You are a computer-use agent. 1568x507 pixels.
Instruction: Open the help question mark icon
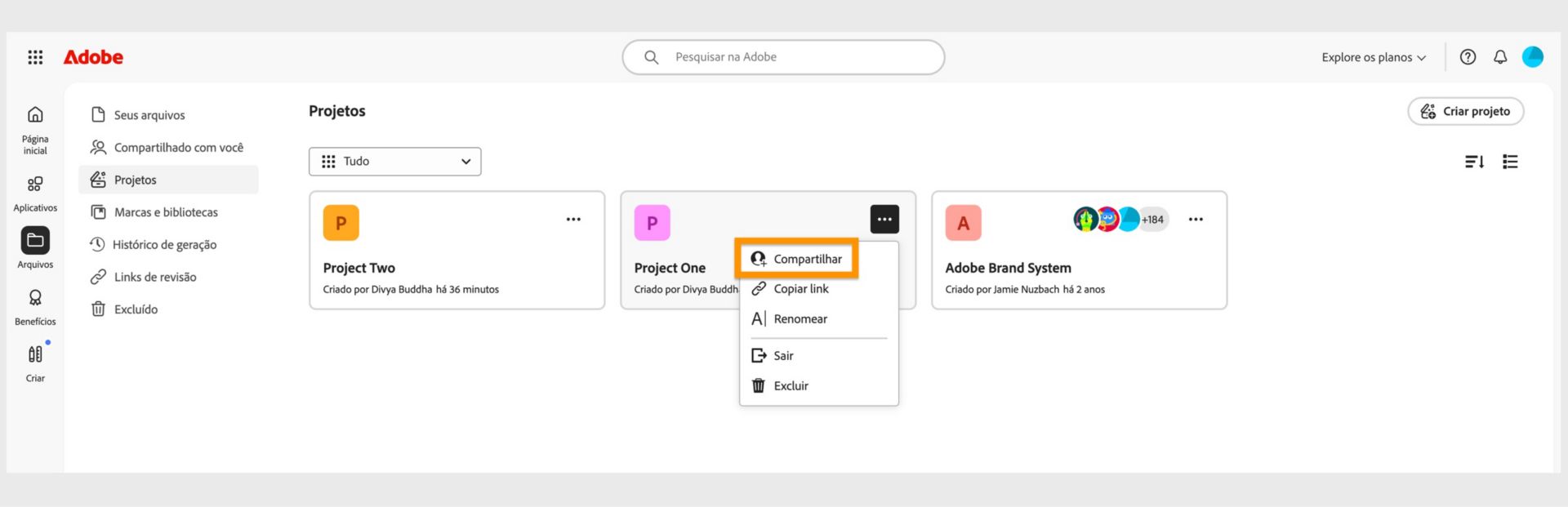tap(1468, 57)
